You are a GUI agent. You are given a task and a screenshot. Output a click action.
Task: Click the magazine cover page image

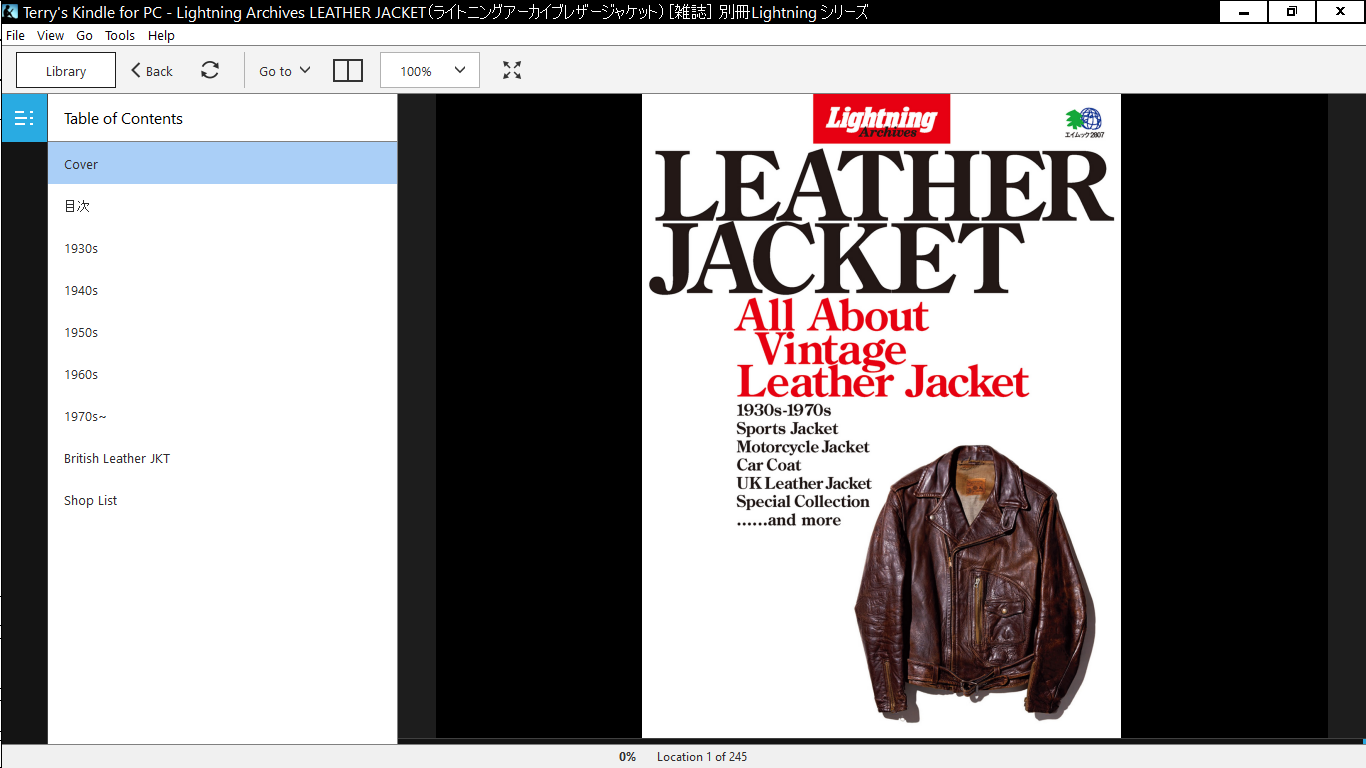881,416
